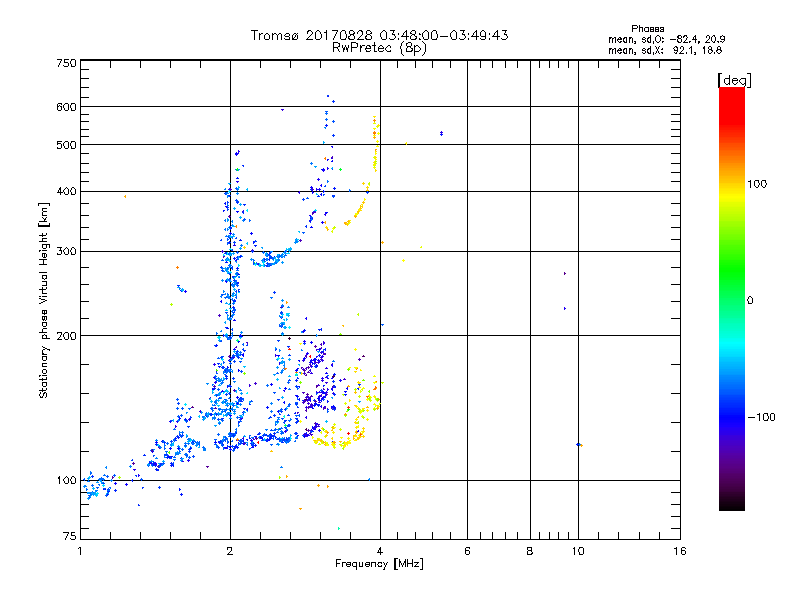
Task: Click the 'mean, sd,O: -82.4, 20.9' line
Action: click(x=666, y=39)
